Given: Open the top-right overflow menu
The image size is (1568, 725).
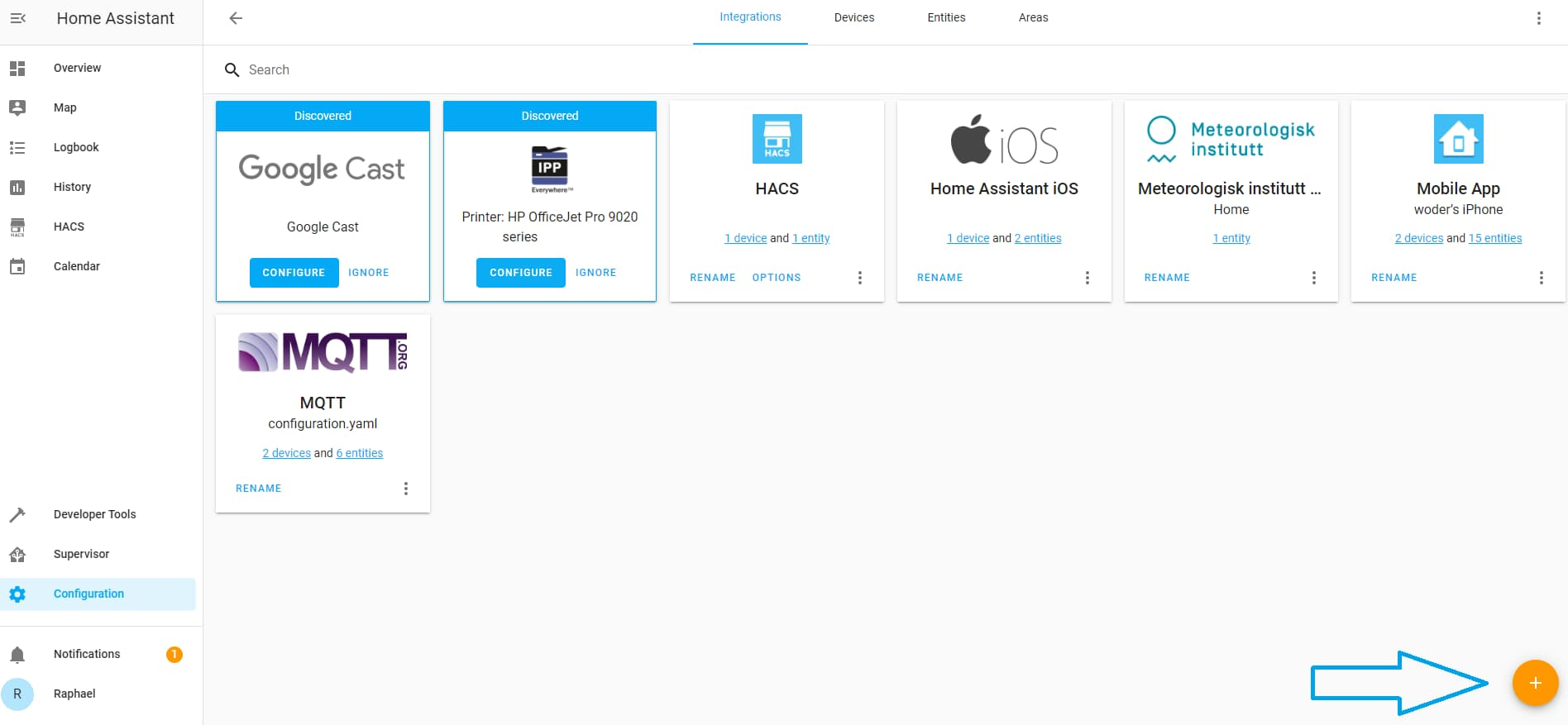Looking at the screenshot, I should [1539, 18].
